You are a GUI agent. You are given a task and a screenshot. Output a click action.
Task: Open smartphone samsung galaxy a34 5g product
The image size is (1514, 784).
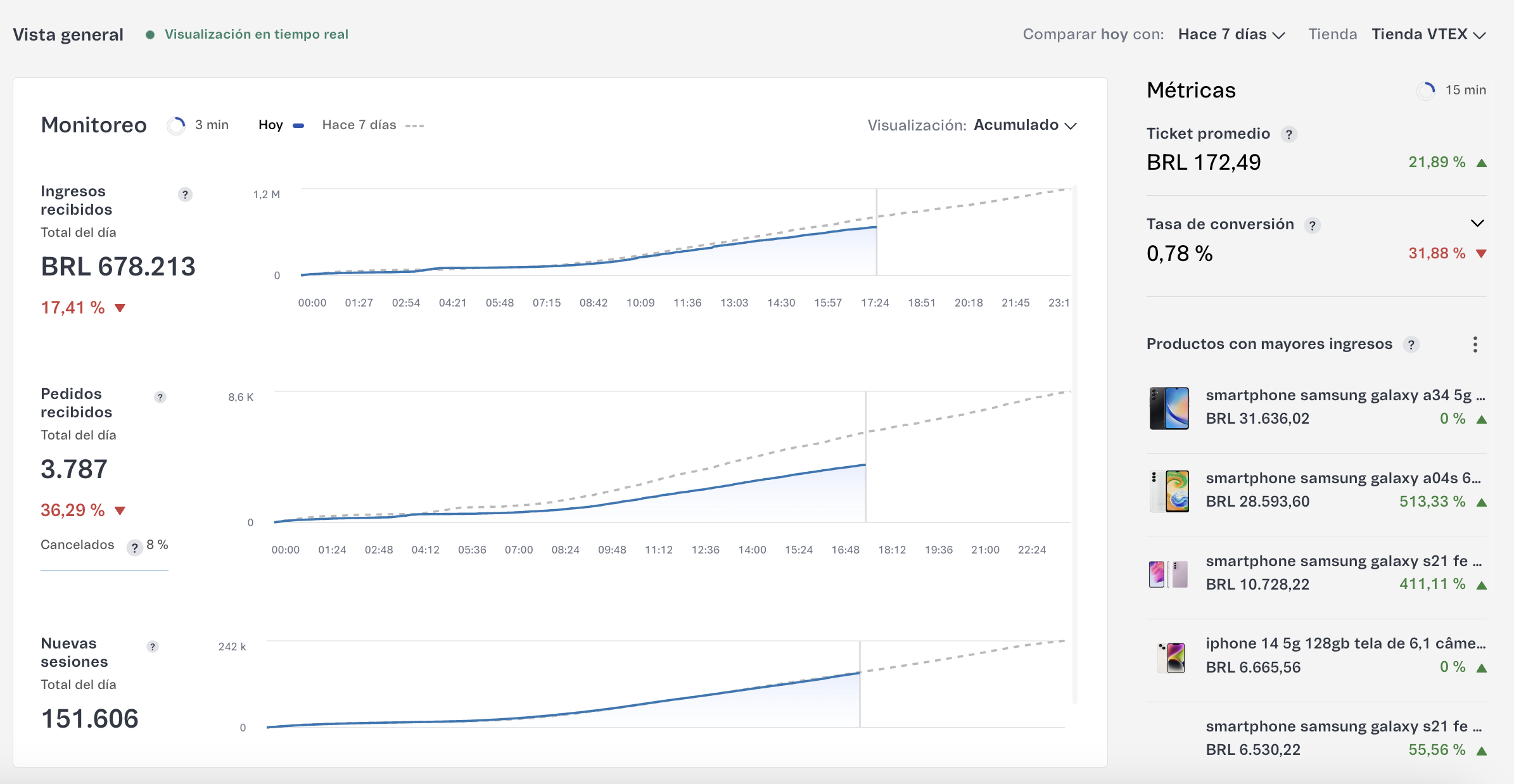(x=1344, y=395)
